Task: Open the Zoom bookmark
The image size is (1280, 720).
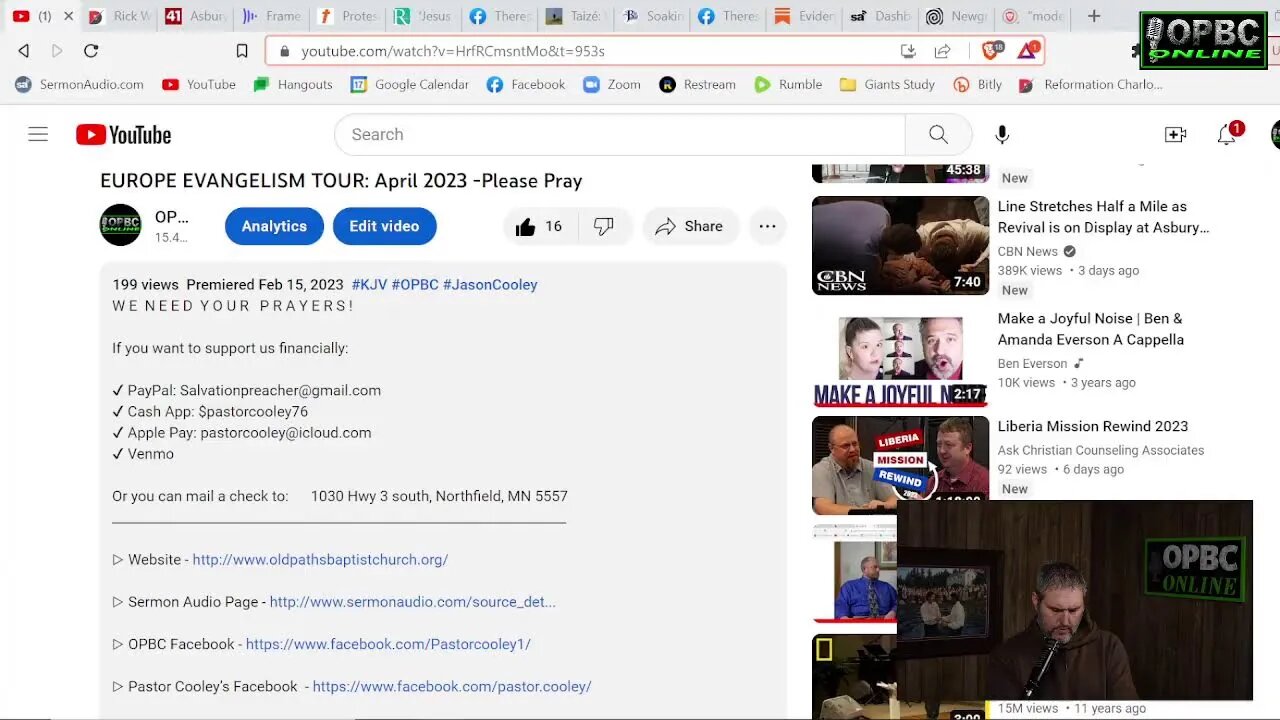Action: (x=612, y=85)
